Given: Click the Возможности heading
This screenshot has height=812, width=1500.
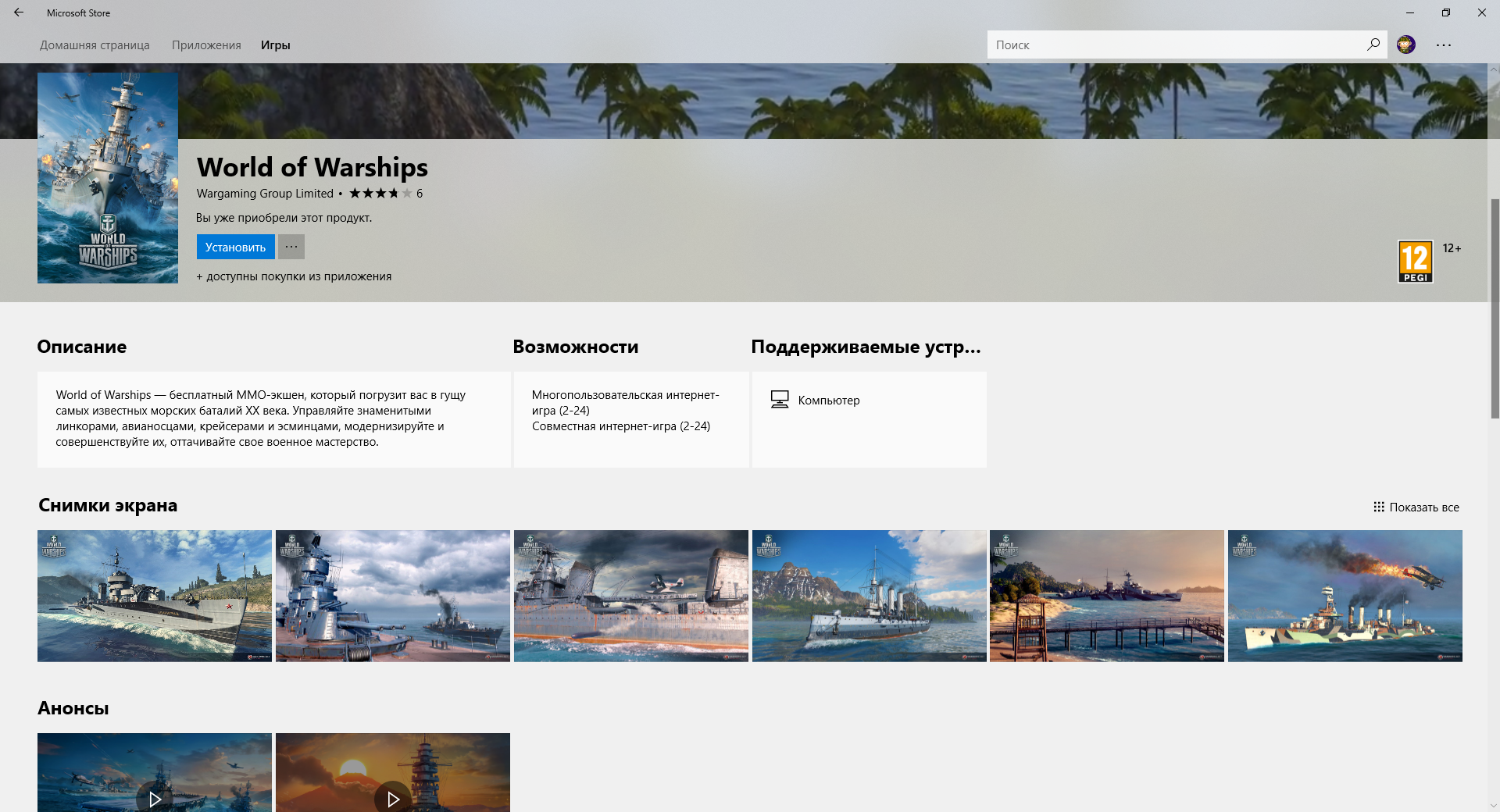Looking at the screenshot, I should pos(576,347).
